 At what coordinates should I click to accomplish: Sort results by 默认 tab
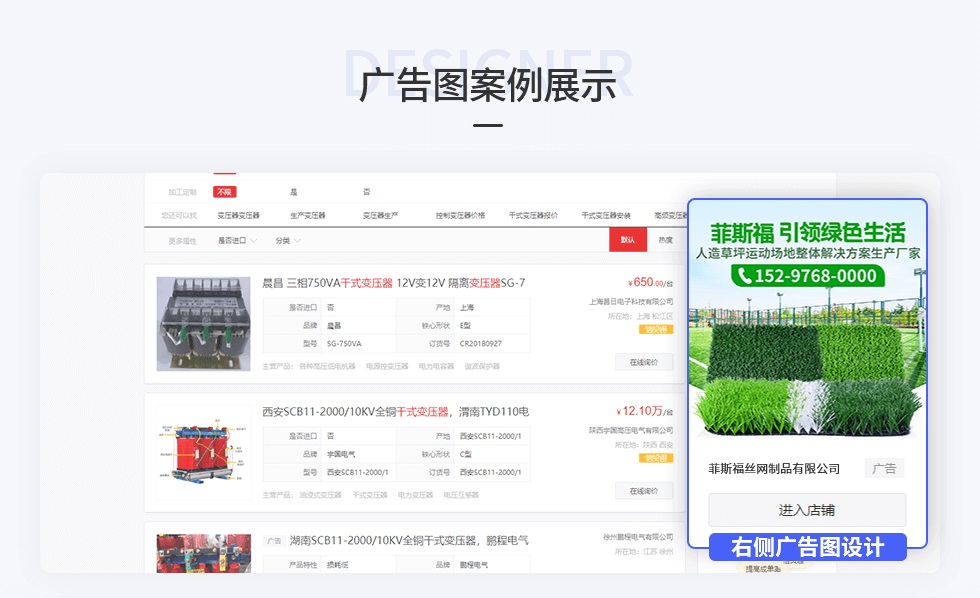(x=628, y=240)
